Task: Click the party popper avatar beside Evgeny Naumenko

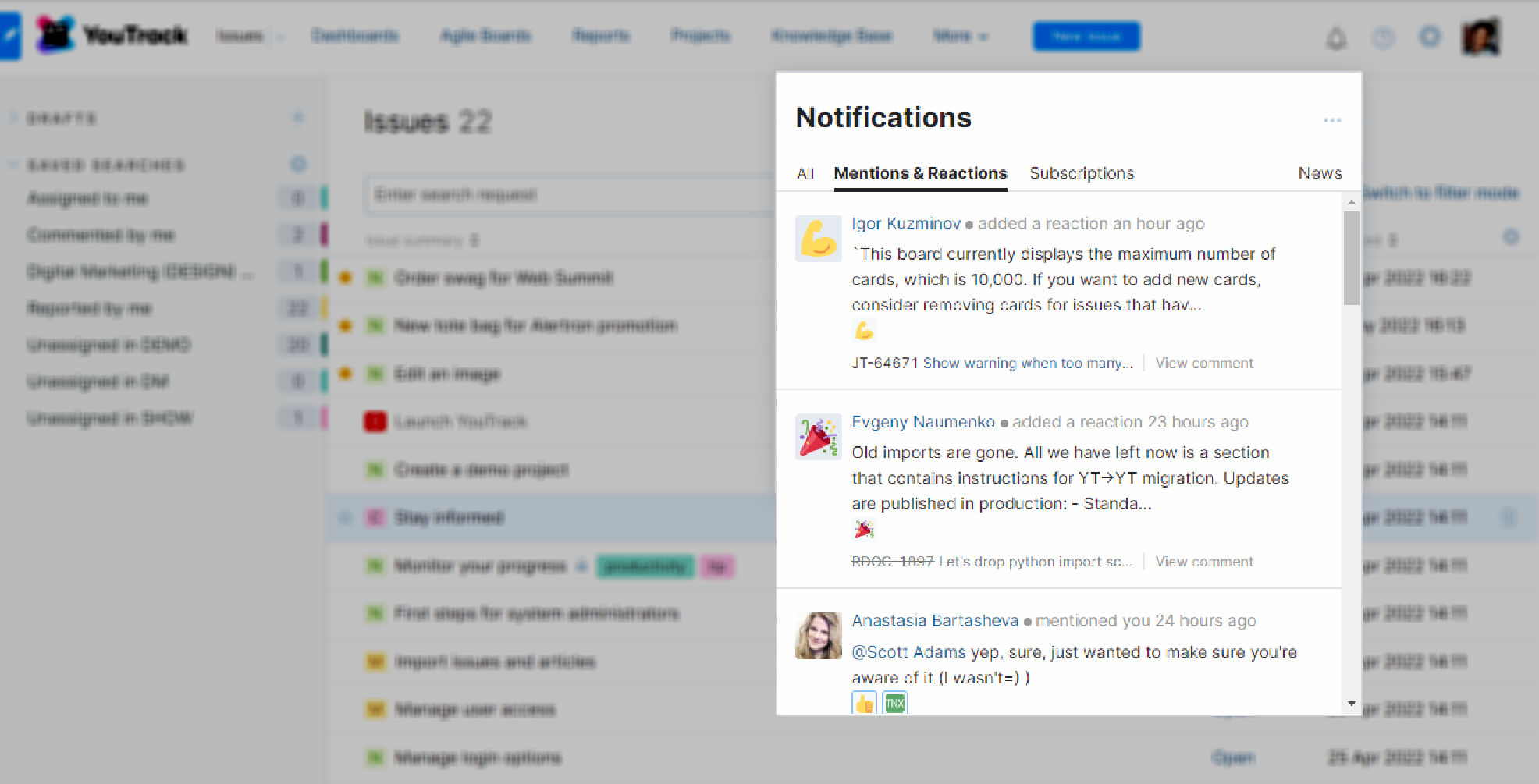Action: coord(818,436)
